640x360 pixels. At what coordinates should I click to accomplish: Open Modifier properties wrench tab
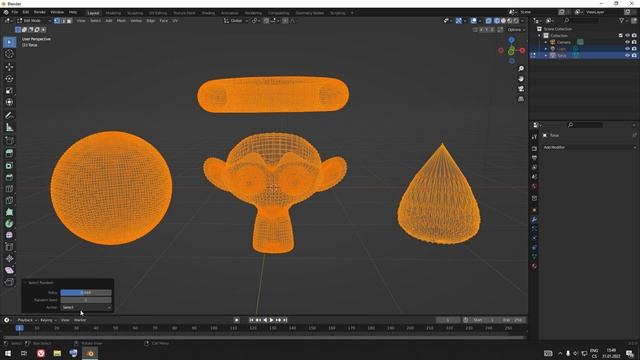tap(534, 220)
